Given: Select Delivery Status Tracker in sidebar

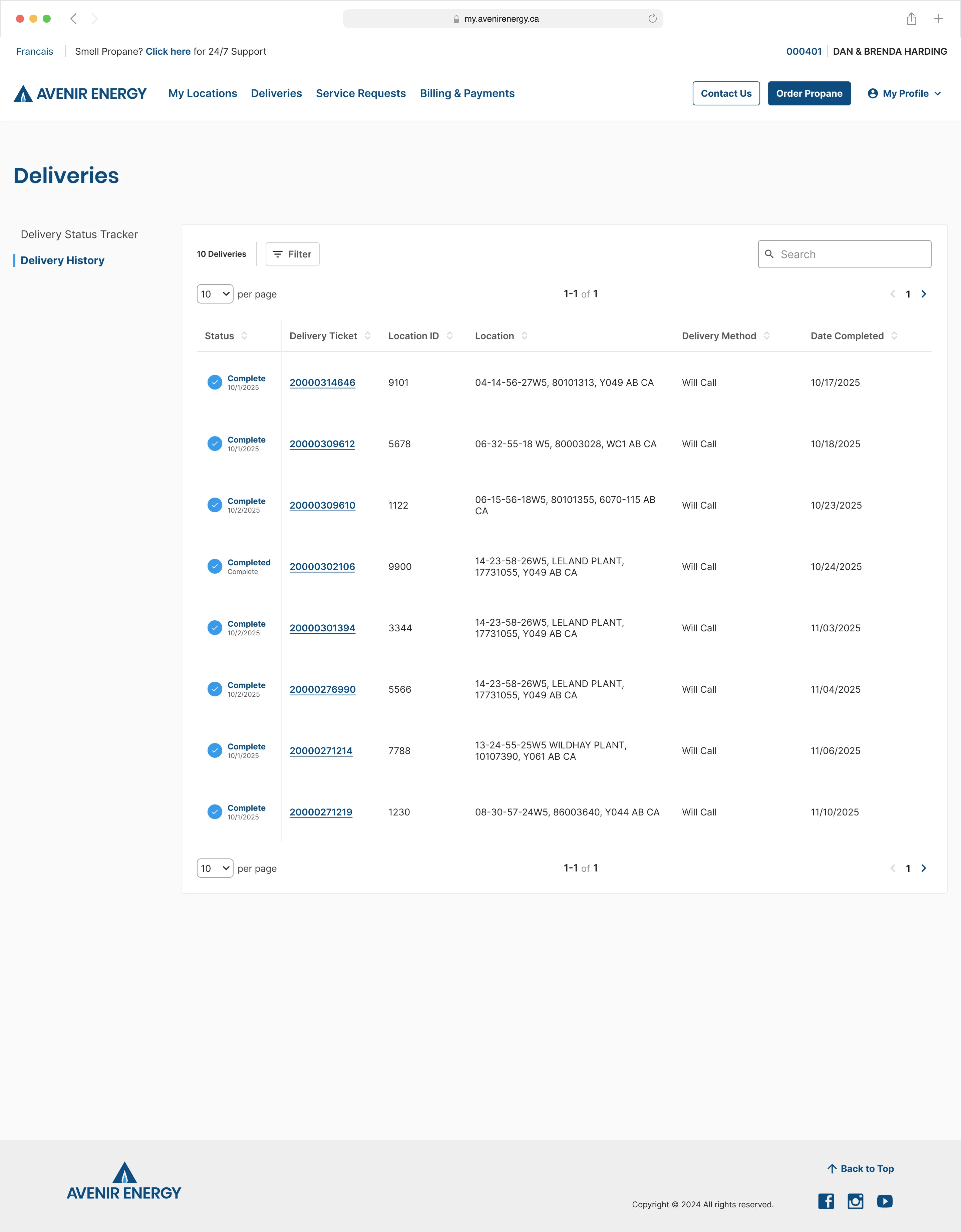Looking at the screenshot, I should coord(79,235).
